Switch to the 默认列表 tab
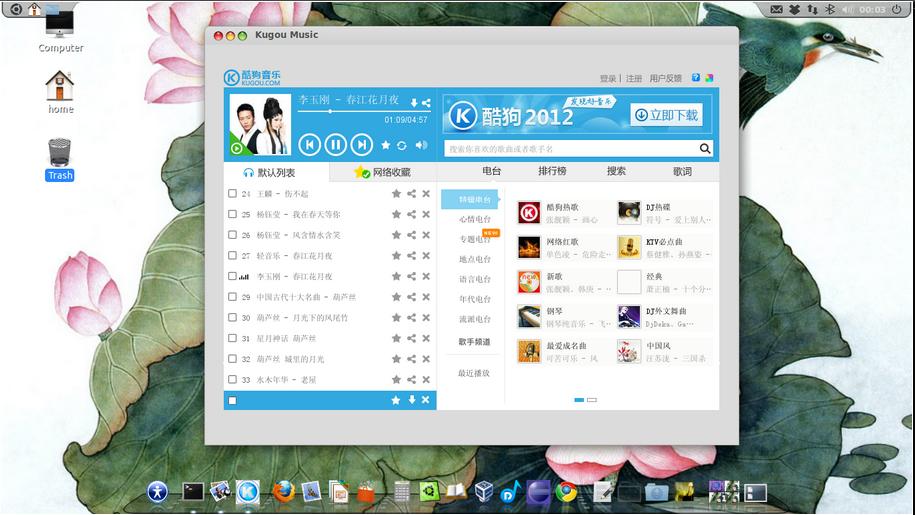Screen dimensions: 915x515 click(x=276, y=173)
